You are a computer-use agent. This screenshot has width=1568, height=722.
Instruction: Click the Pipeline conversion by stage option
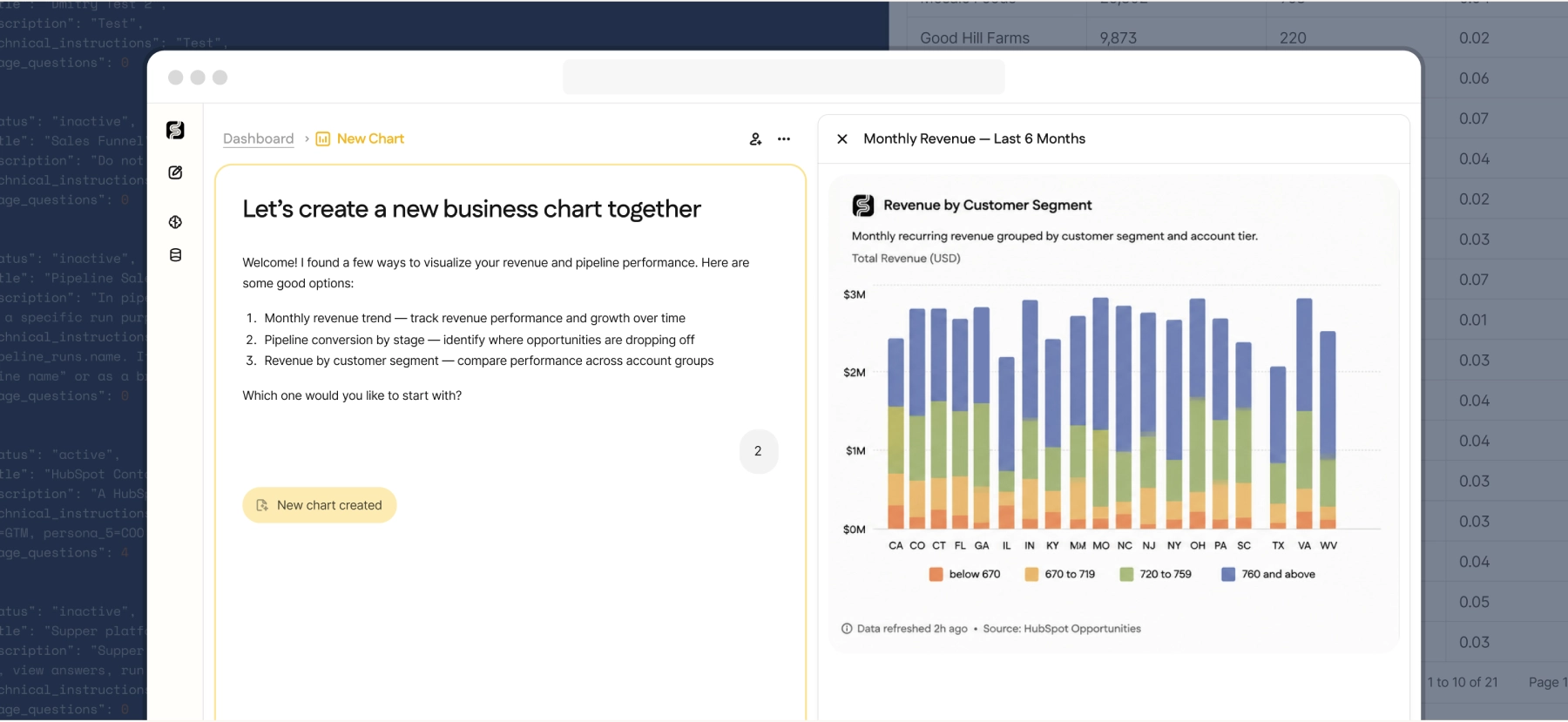pos(479,340)
